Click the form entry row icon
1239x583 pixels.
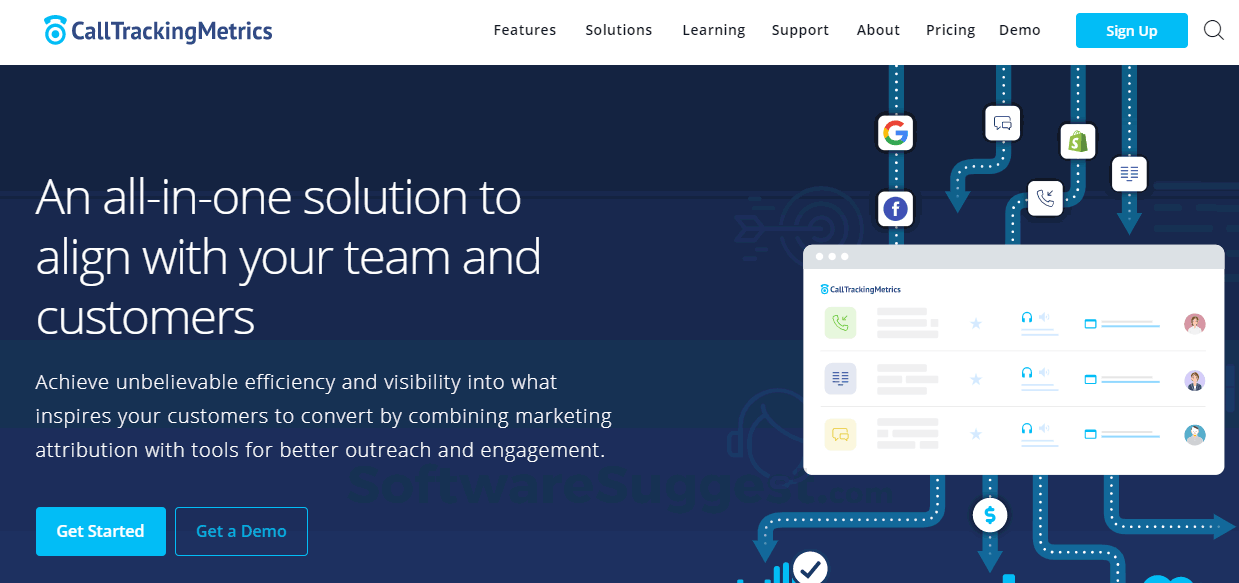pos(840,379)
